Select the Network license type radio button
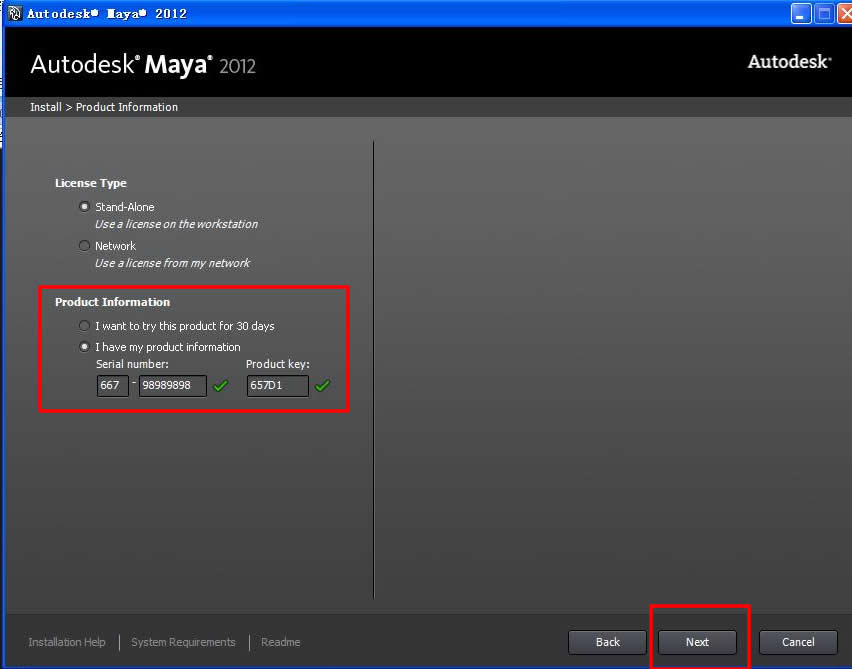 click(84, 246)
